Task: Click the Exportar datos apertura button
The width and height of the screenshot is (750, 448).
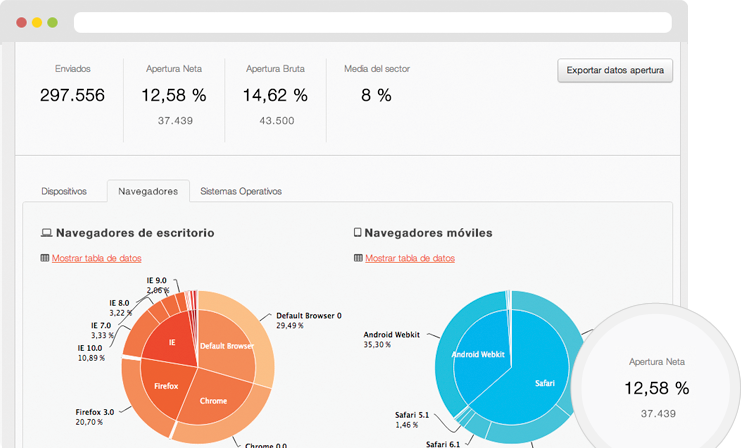Action: point(616,70)
